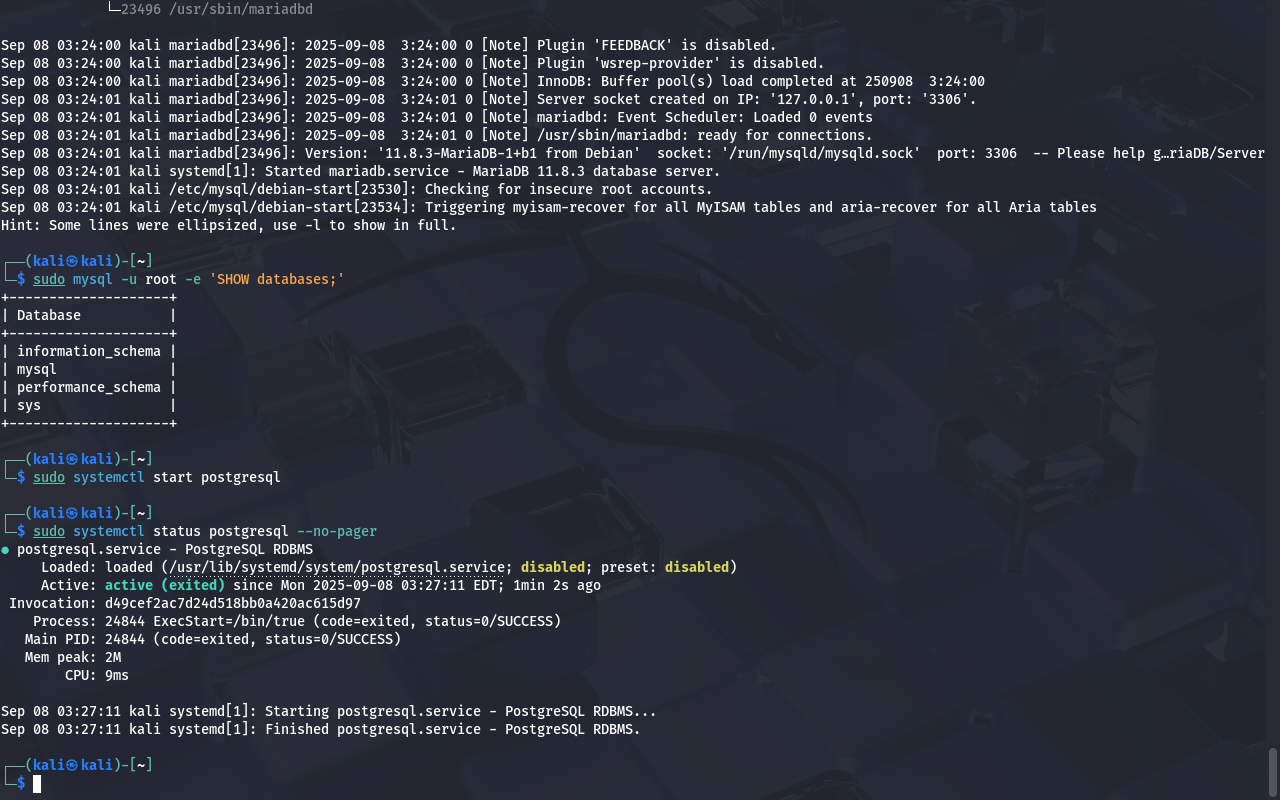
Task: Click 'InnoDB: Buffer pool(s) load completed' log line
Action: [x=493, y=81]
